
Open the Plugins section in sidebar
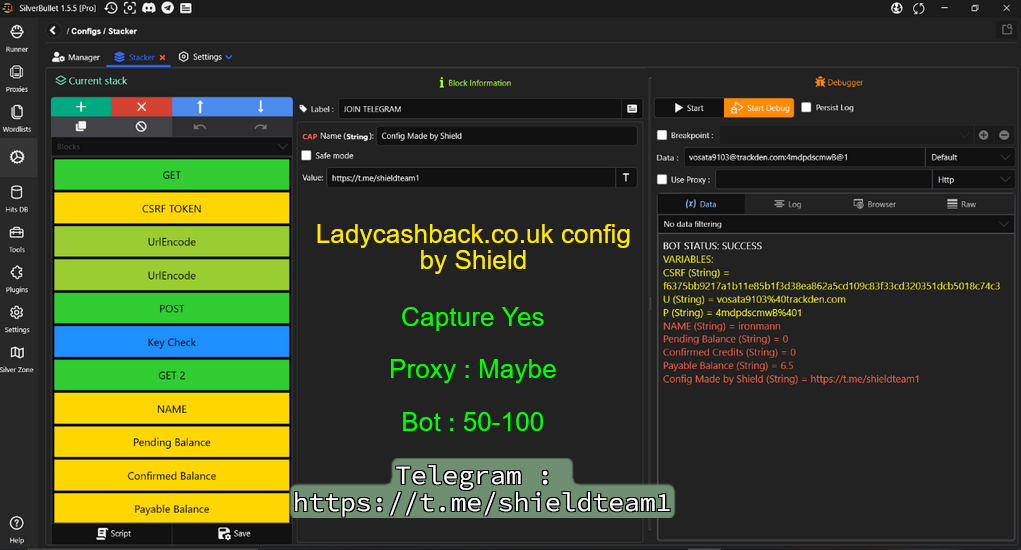tap(17, 279)
